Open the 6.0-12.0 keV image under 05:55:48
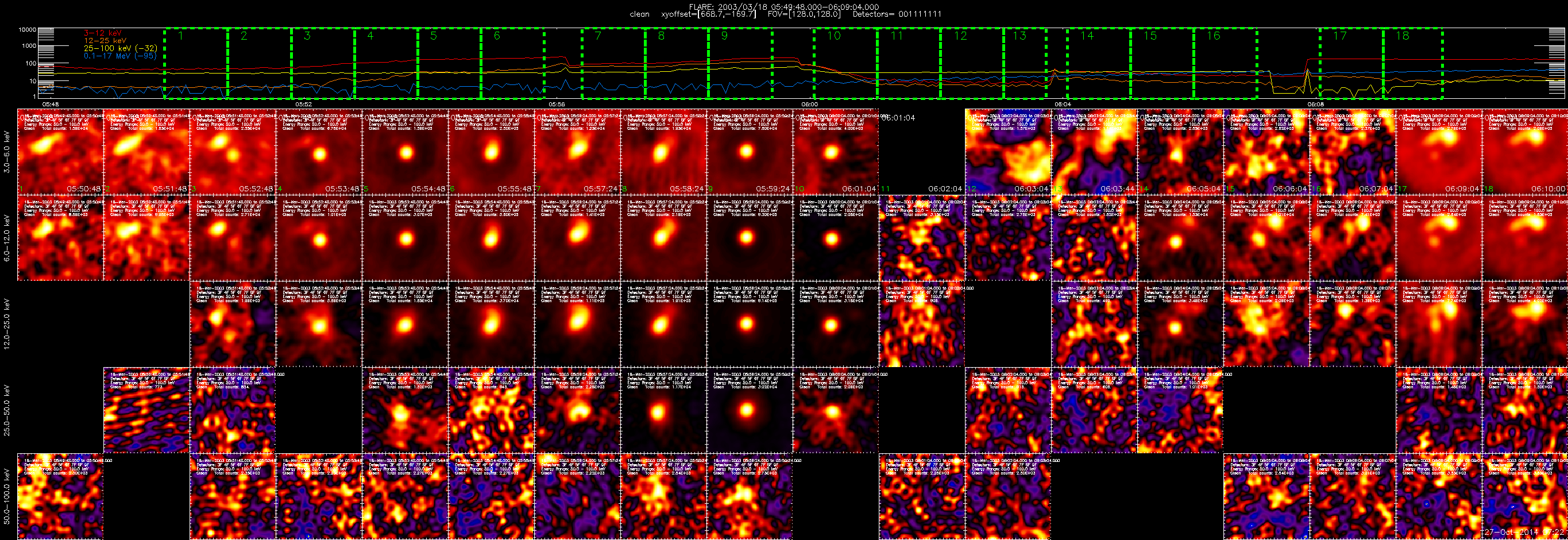The height and width of the screenshot is (540, 1568). pos(491,238)
